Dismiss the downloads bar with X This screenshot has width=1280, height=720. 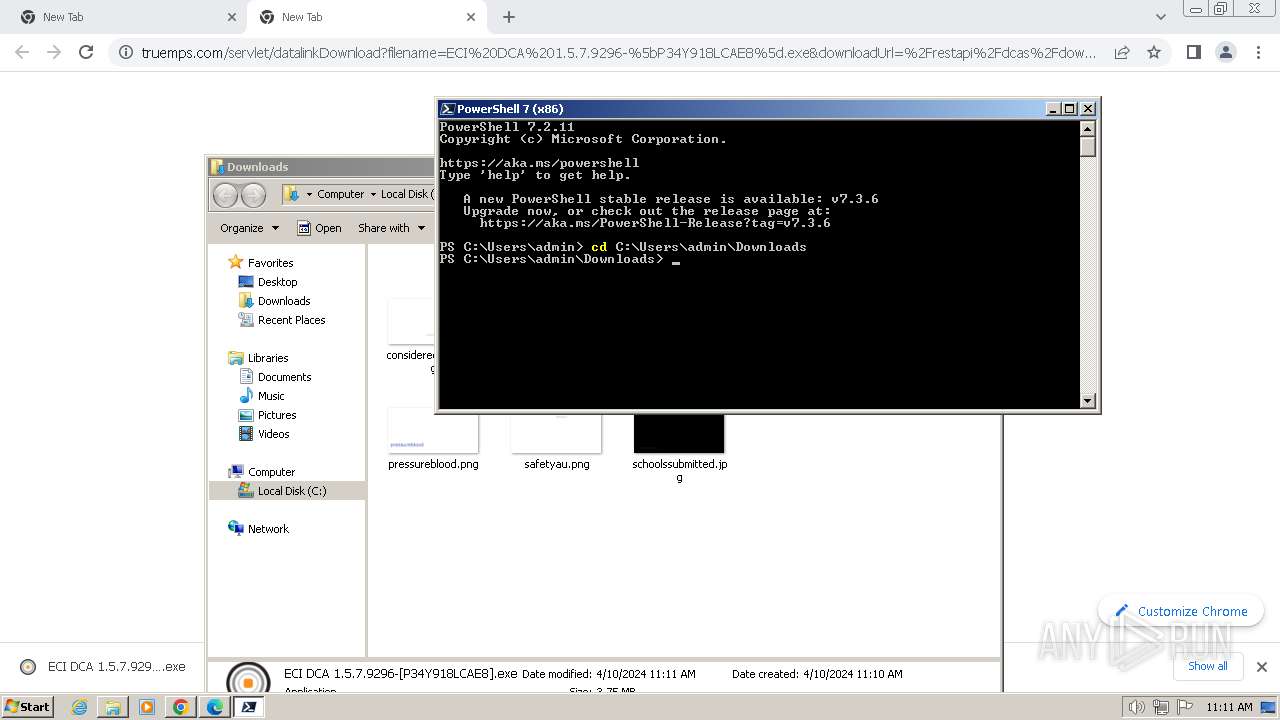(x=1262, y=667)
